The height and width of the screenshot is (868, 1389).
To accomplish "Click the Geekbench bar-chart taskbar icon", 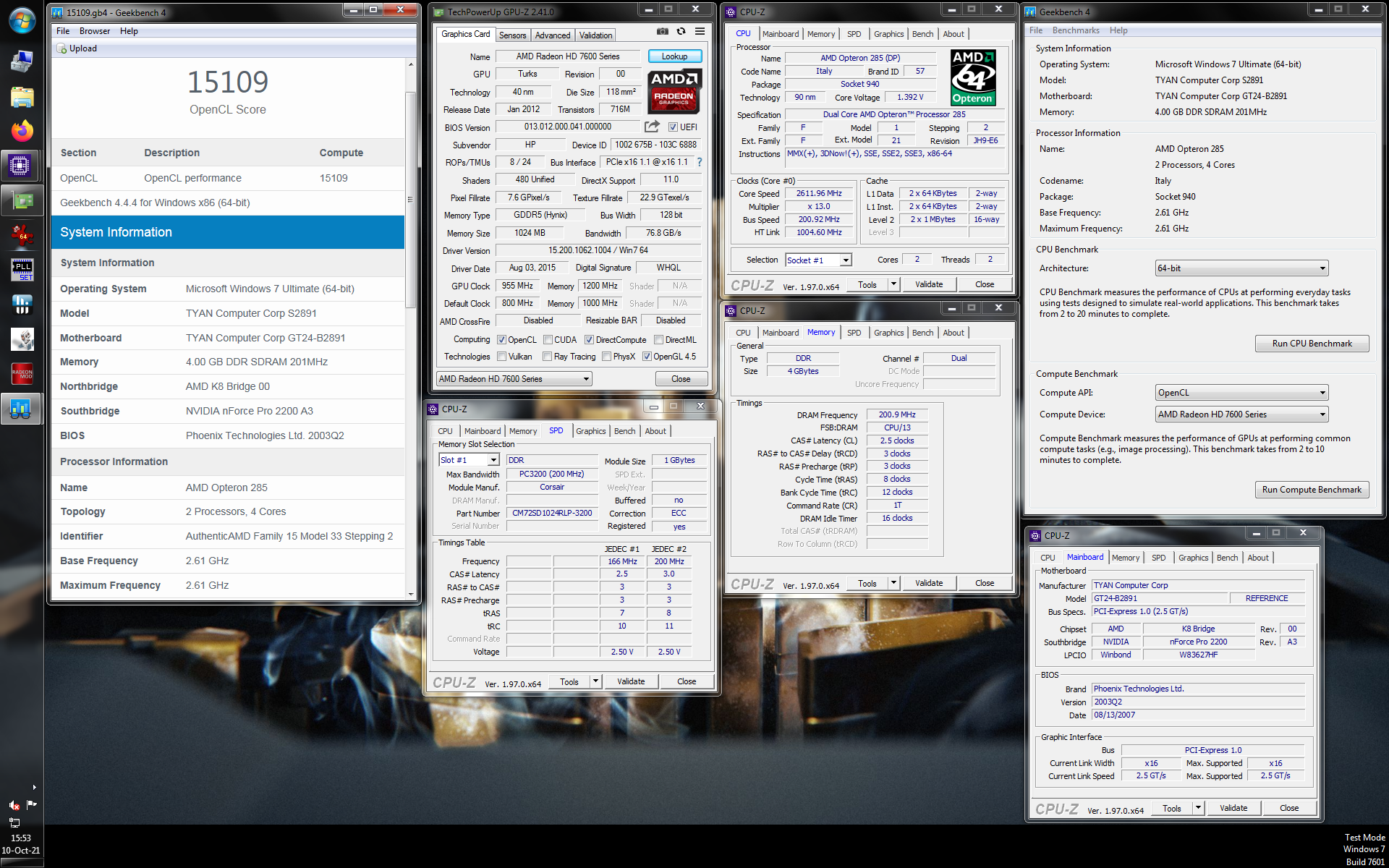I will click(x=20, y=409).
